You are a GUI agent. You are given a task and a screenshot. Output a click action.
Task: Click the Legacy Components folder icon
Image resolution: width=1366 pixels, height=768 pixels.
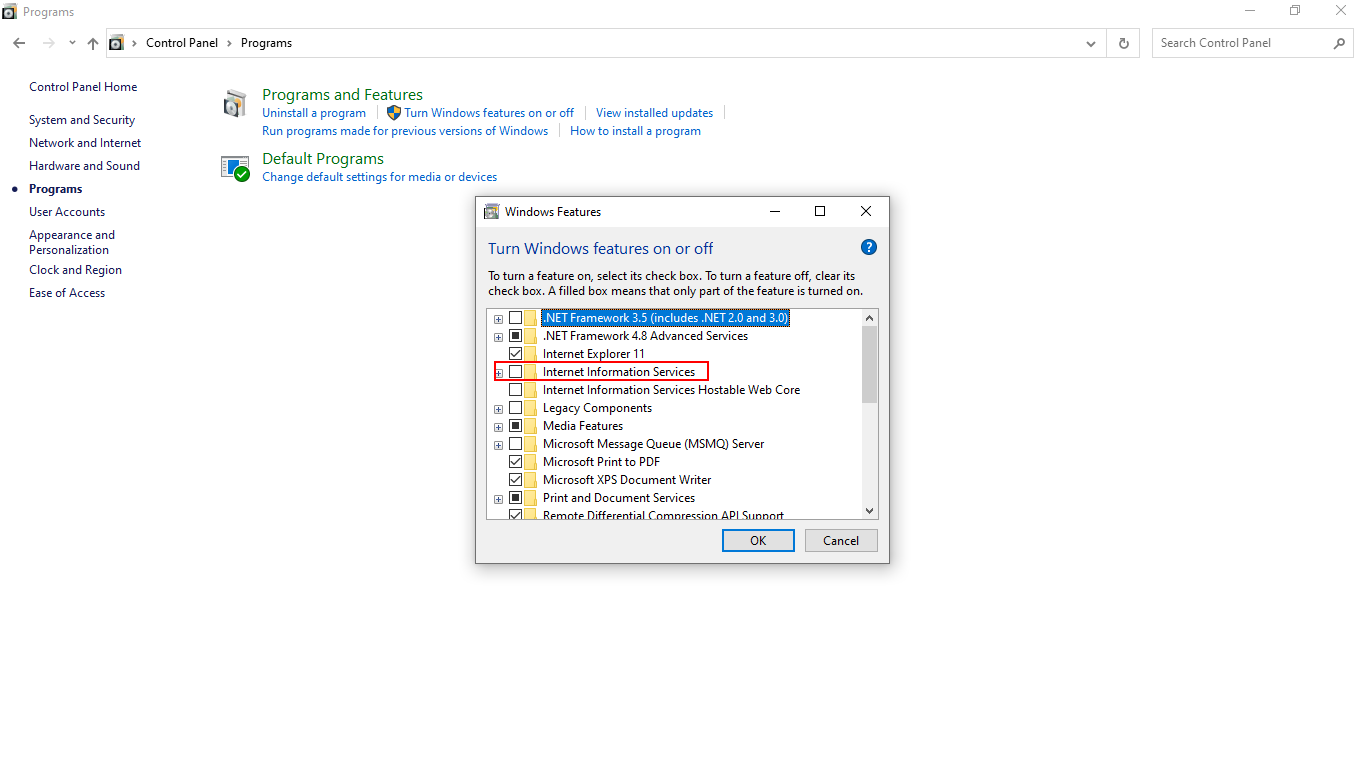(x=531, y=408)
